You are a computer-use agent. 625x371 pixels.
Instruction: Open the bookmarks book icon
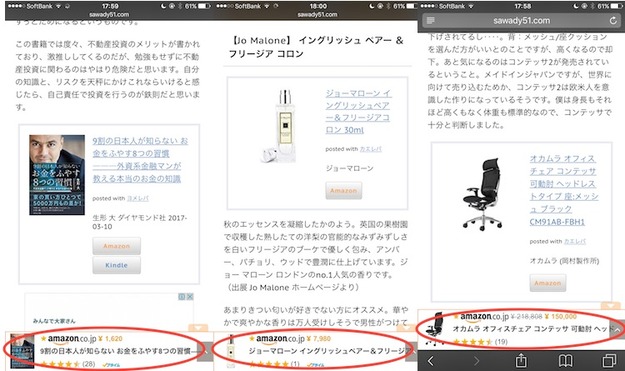(566, 361)
